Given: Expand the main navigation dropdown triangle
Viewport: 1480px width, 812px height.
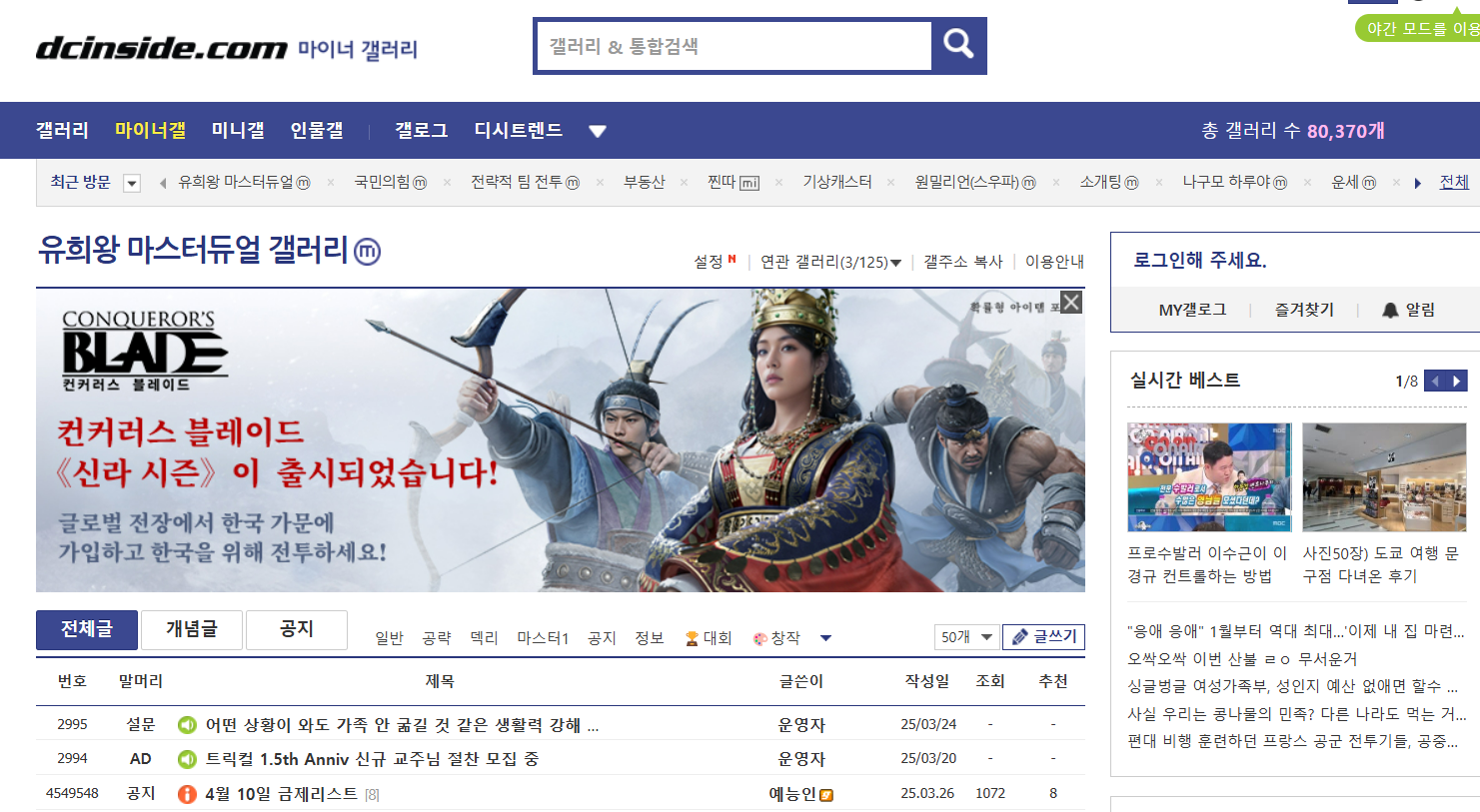Looking at the screenshot, I should click(598, 131).
